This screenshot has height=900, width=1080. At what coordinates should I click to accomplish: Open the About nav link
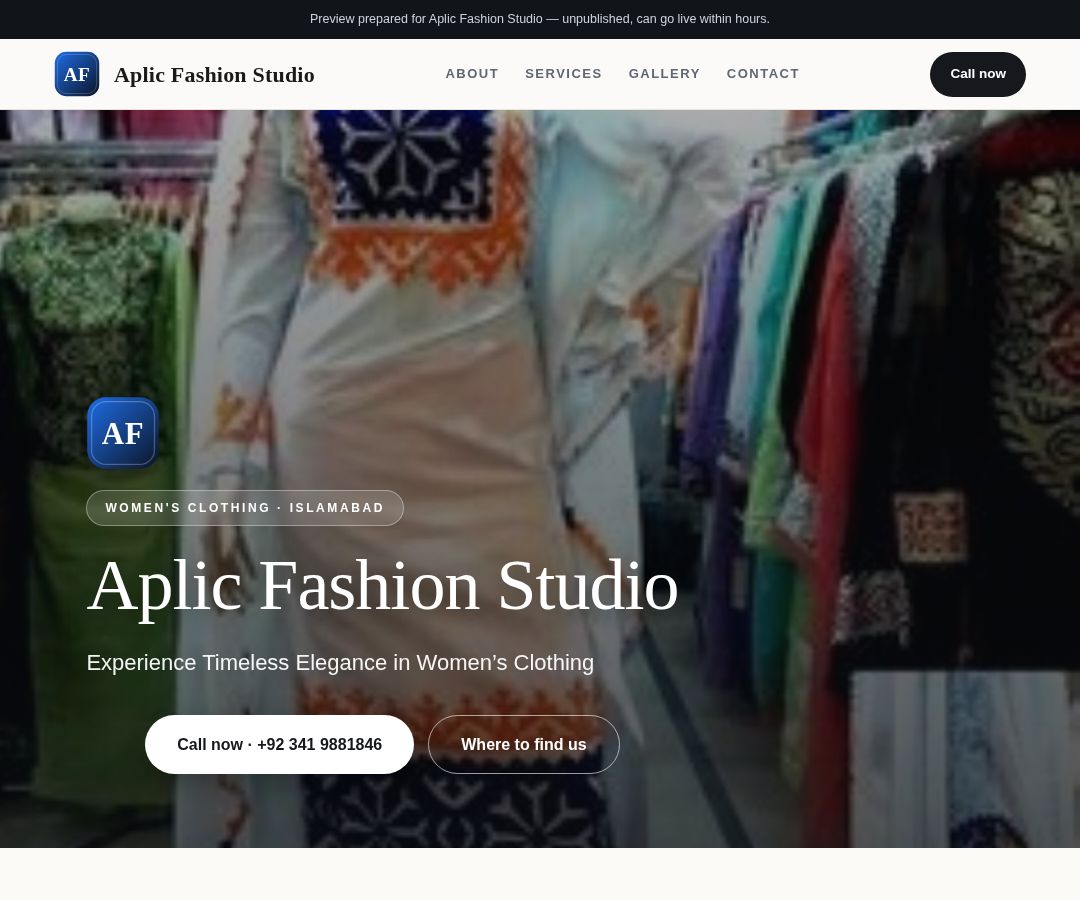coord(472,74)
